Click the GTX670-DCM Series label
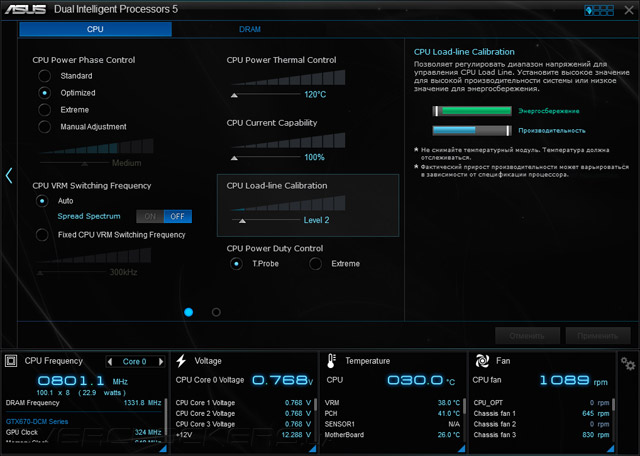 coord(37,422)
